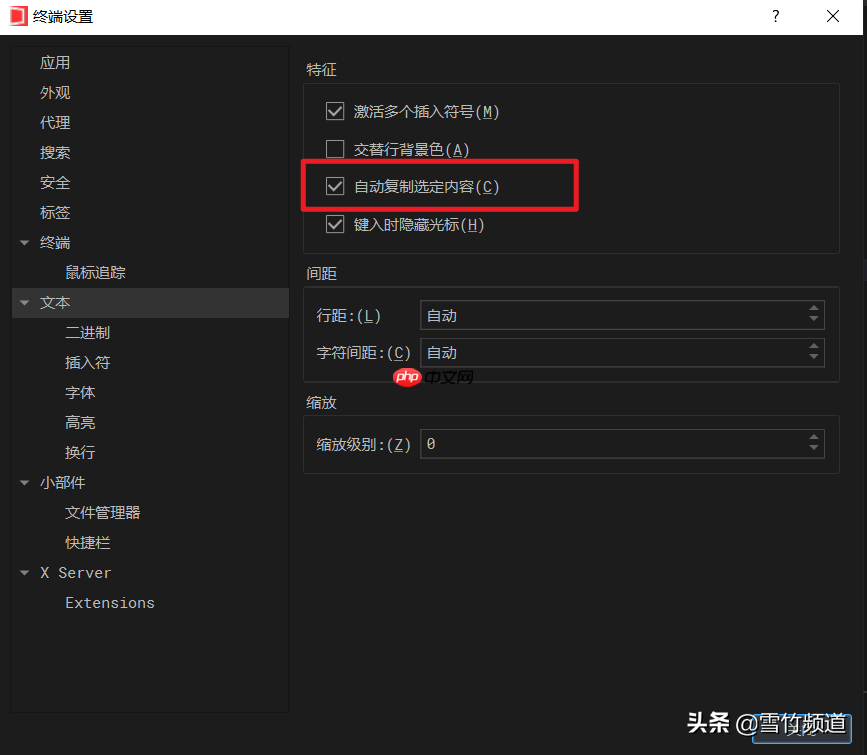
Task: Select the 安全 category
Action: (x=55, y=183)
